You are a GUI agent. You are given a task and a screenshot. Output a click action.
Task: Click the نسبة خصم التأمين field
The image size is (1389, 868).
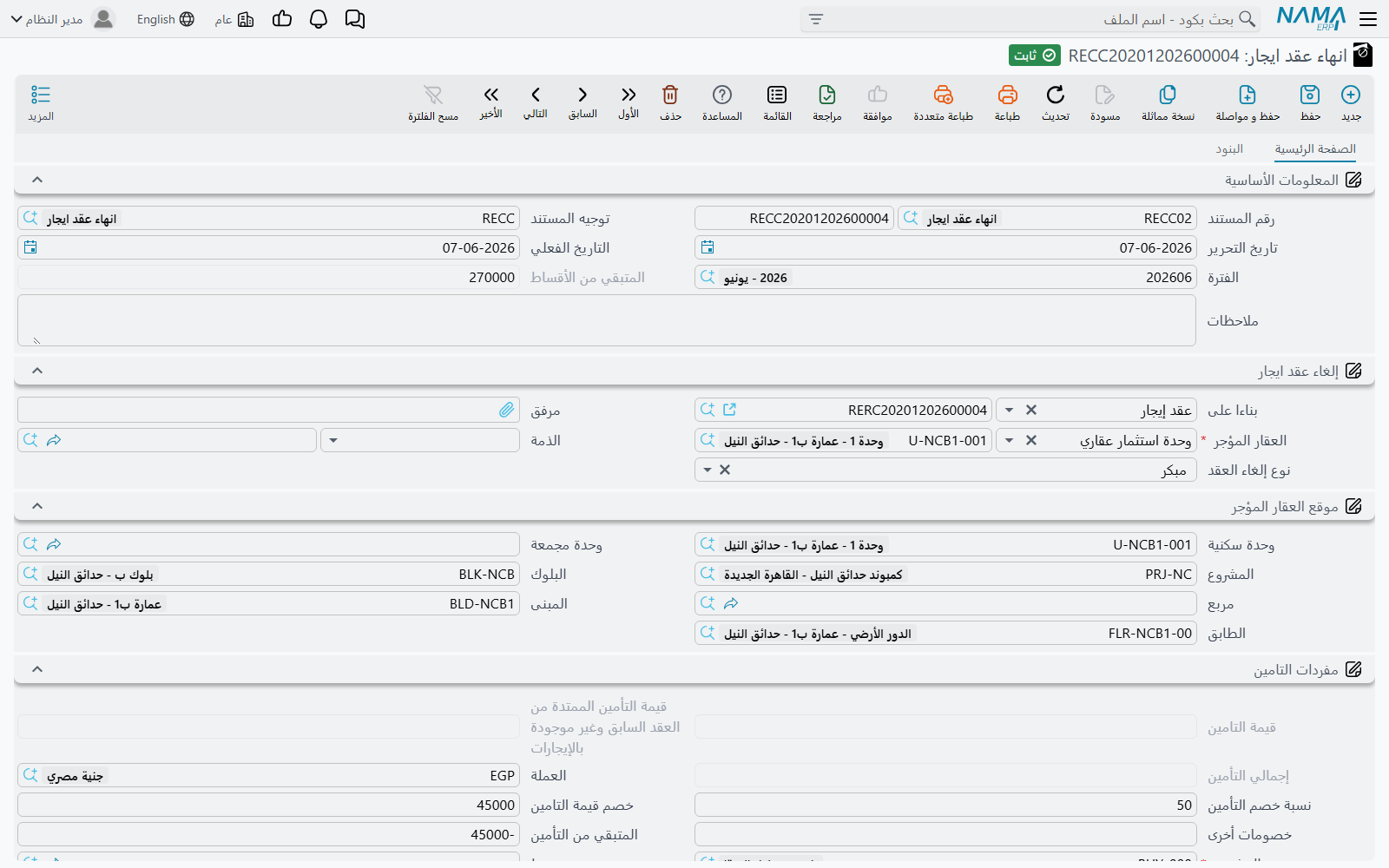(x=945, y=806)
